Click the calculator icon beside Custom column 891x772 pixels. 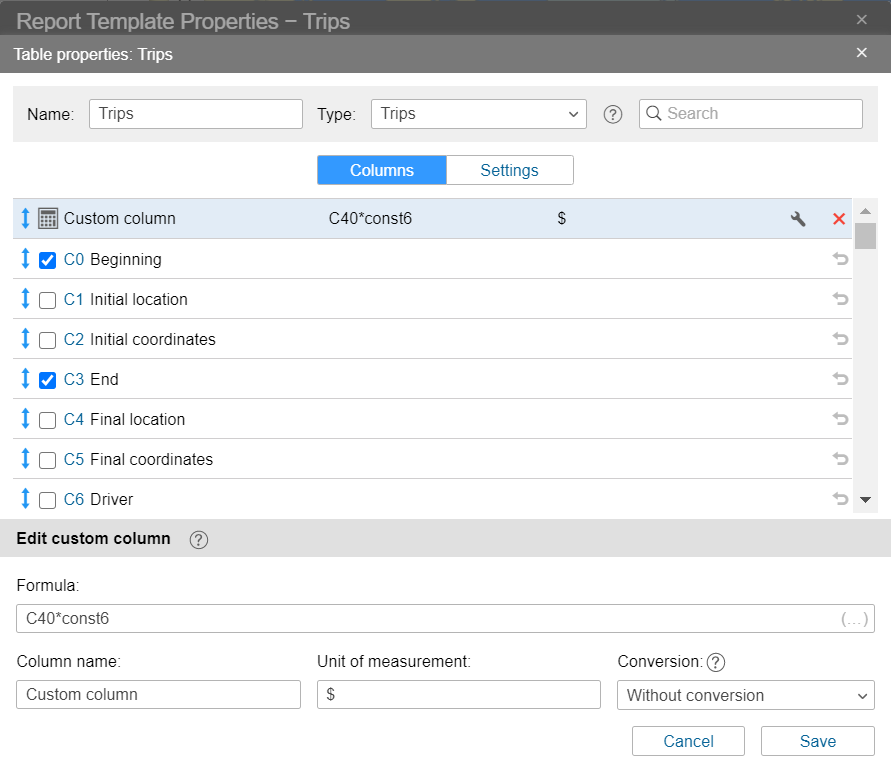47,218
